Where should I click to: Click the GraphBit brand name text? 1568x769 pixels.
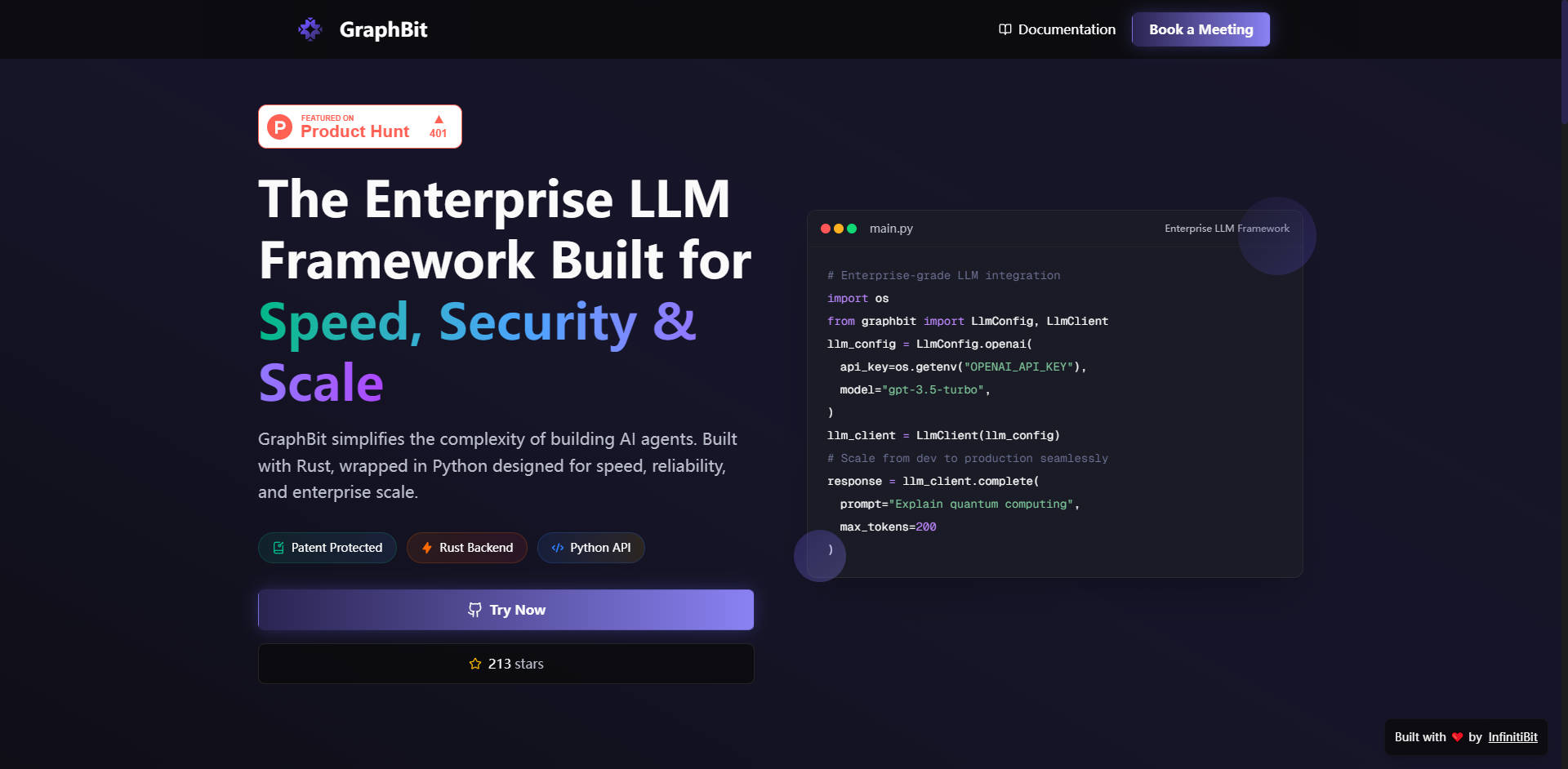[383, 29]
